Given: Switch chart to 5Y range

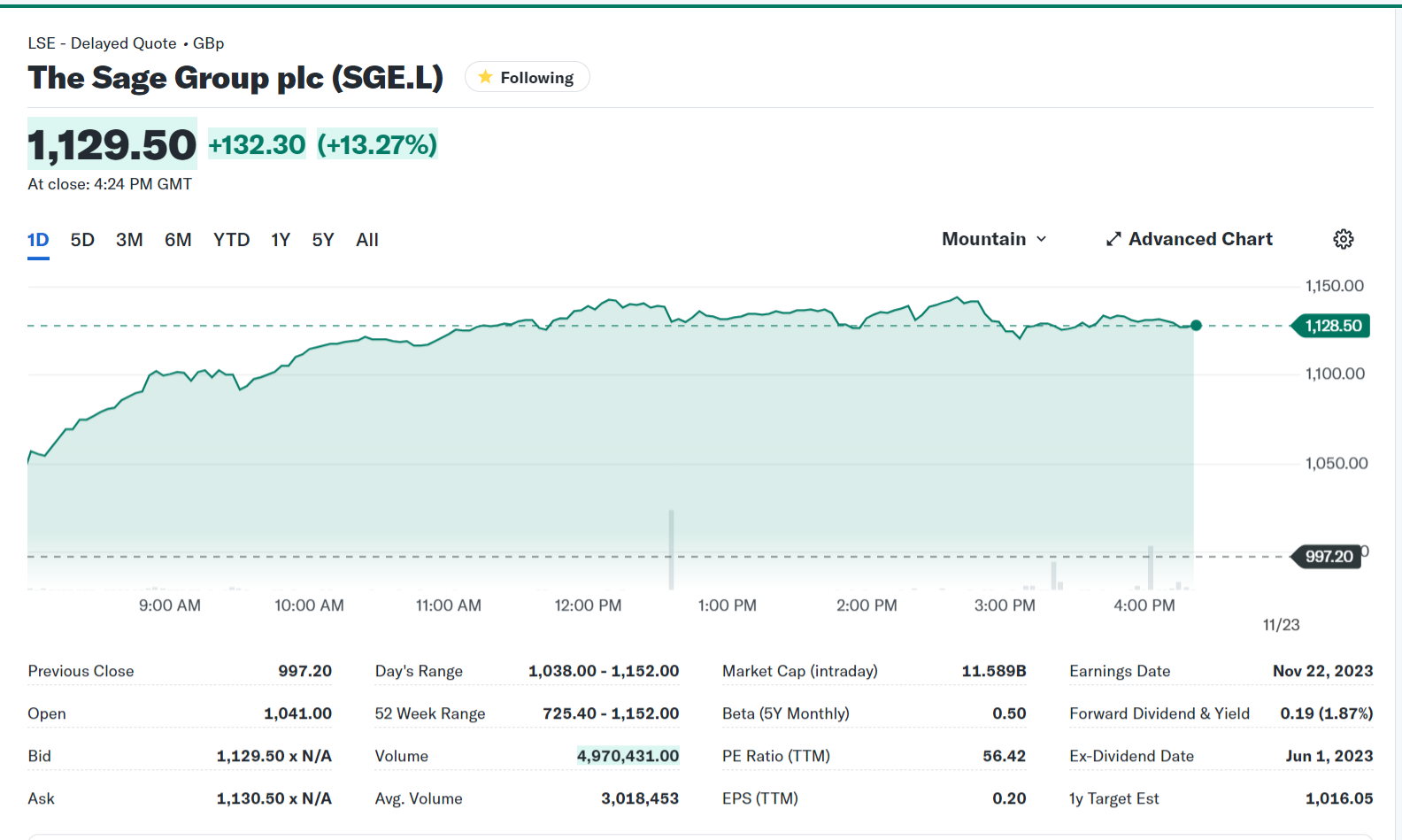Looking at the screenshot, I should pos(323,240).
